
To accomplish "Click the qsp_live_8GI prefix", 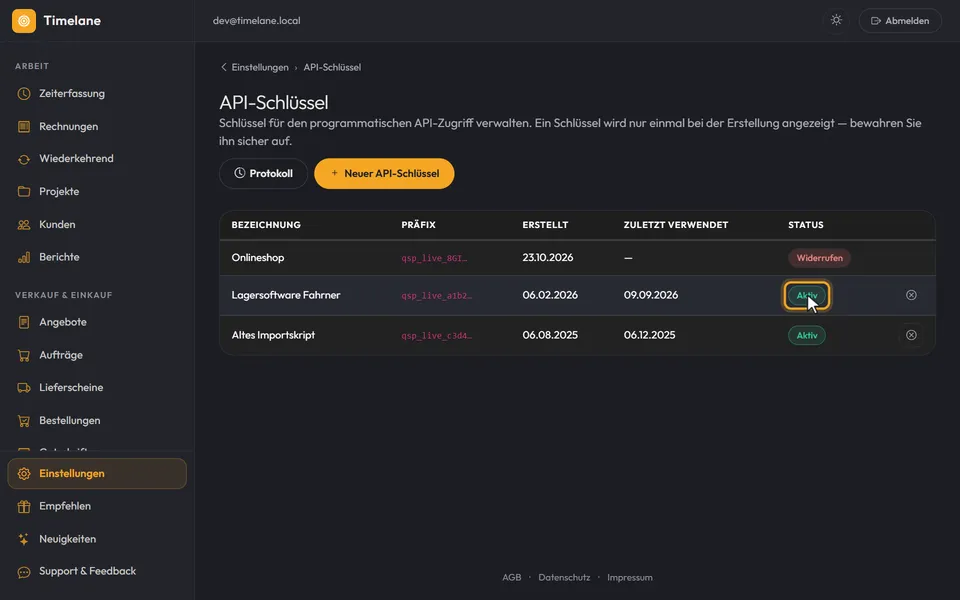I will point(434,258).
